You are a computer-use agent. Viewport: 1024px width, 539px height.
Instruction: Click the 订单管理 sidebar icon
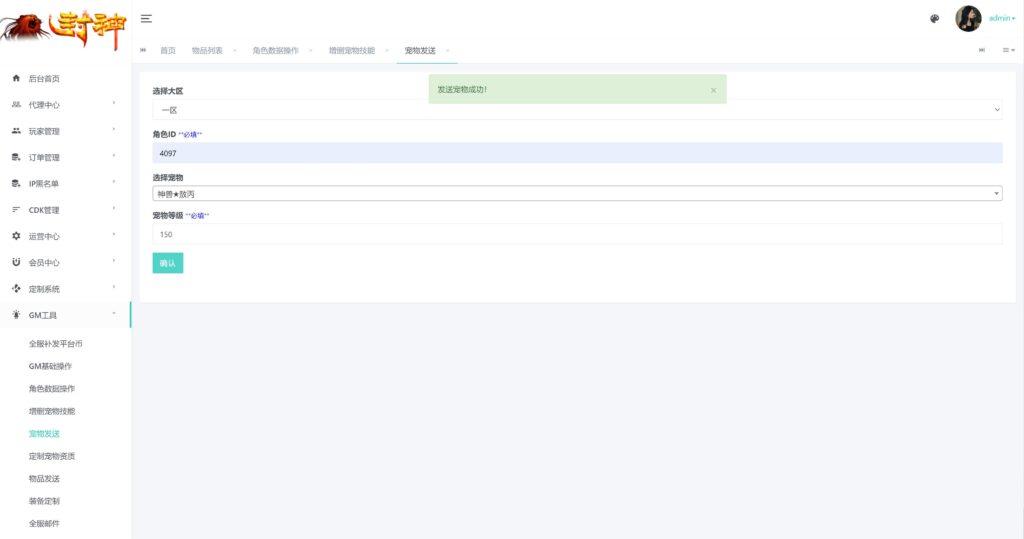point(16,157)
